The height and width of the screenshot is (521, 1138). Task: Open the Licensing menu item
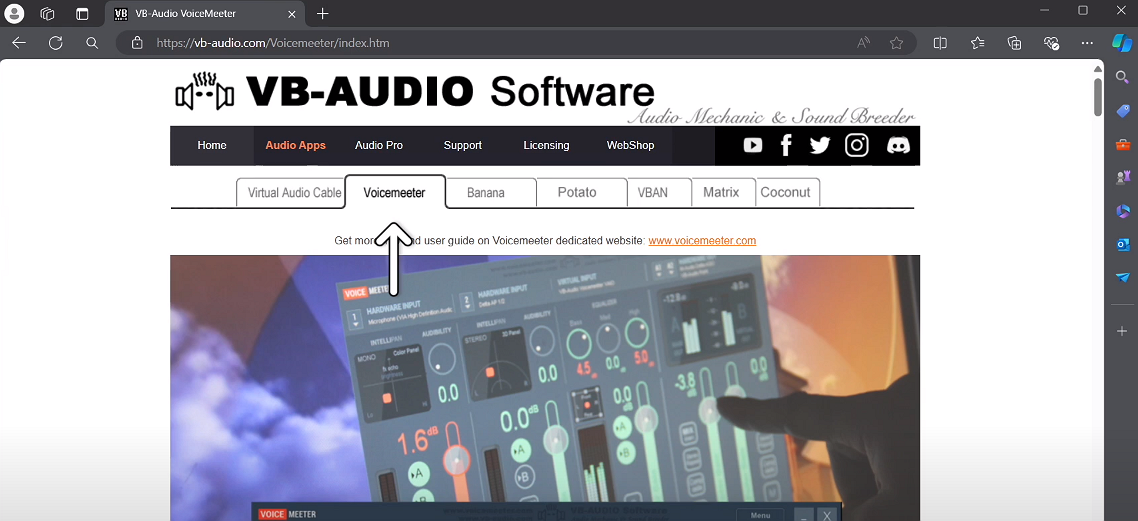click(547, 145)
